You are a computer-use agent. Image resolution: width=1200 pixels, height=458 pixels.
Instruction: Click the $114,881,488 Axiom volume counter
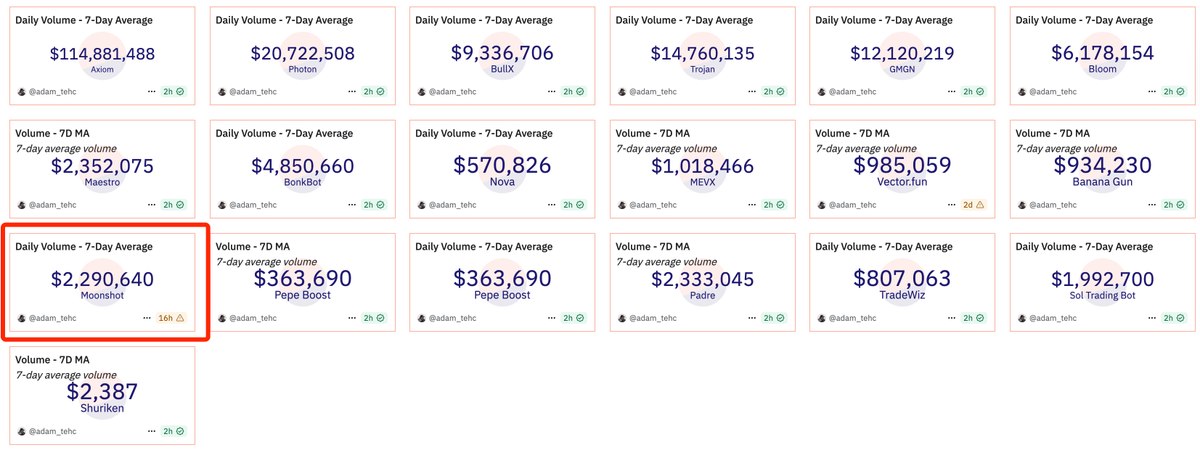tap(102, 54)
